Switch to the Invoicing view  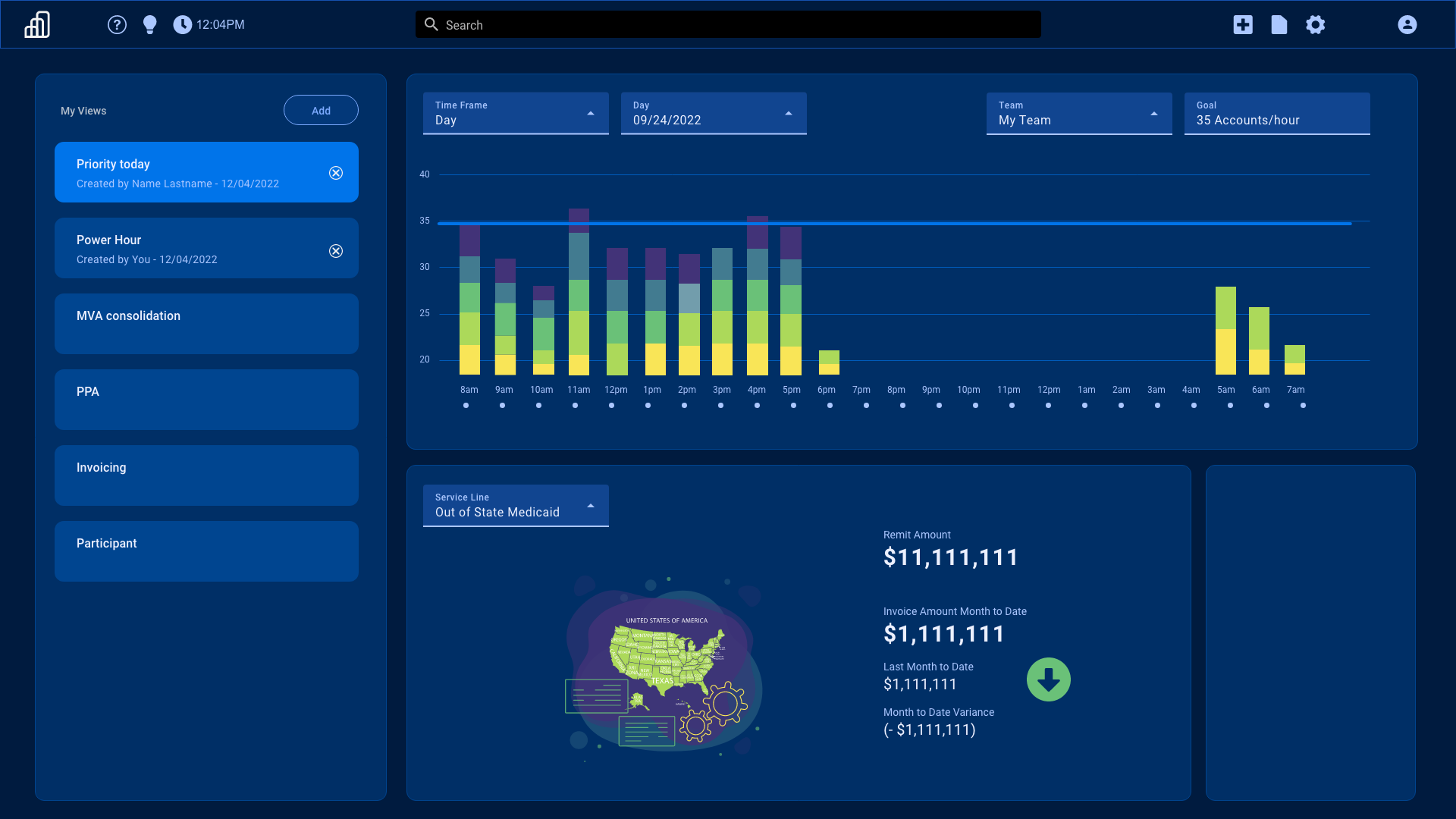tap(206, 475)
